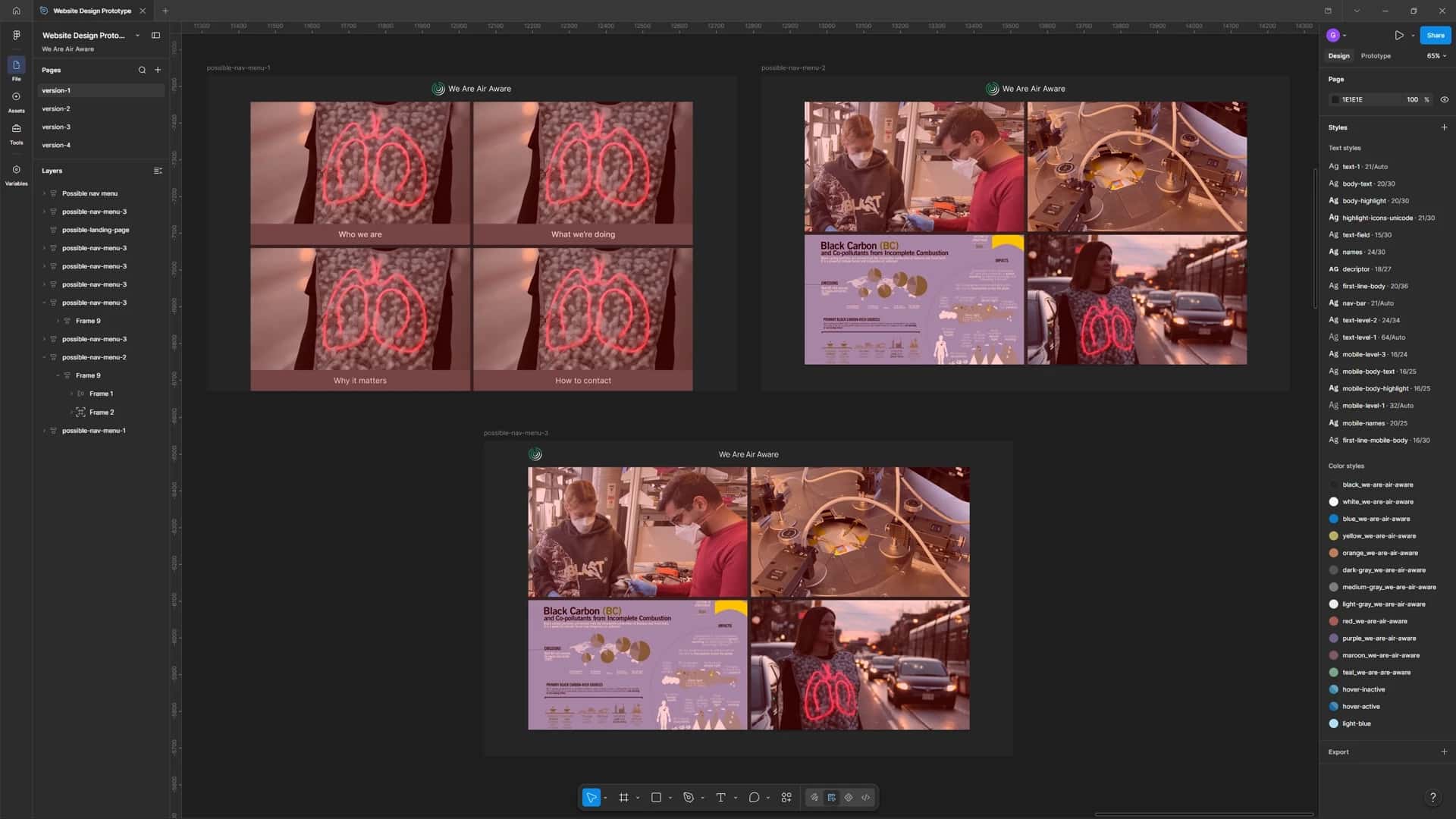
Task: Click the layers panel options icon
Action: pos(158,171)
